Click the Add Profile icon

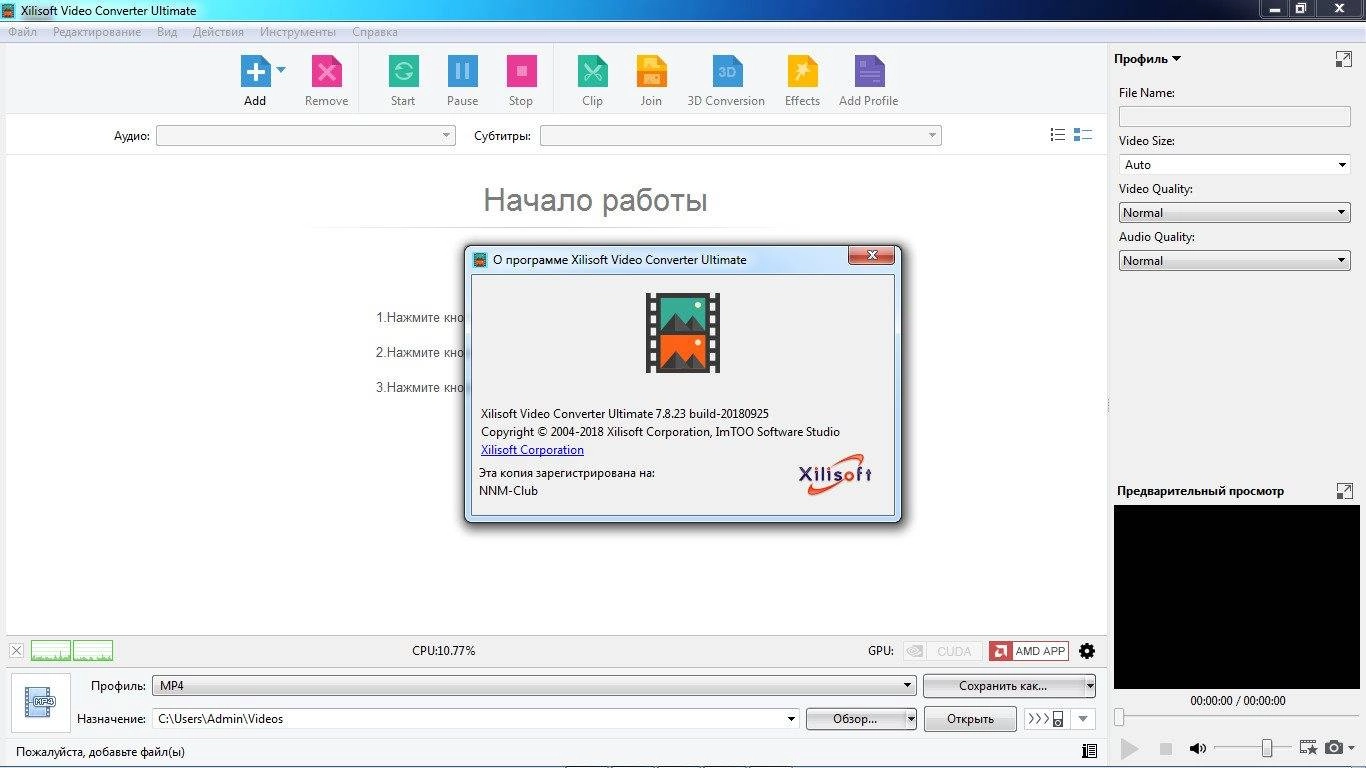pyautogui.click(x=869, y=71)
